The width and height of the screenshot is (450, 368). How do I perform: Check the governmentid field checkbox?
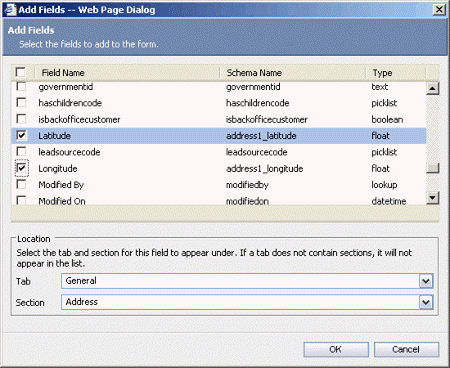(x=21, y=86)
